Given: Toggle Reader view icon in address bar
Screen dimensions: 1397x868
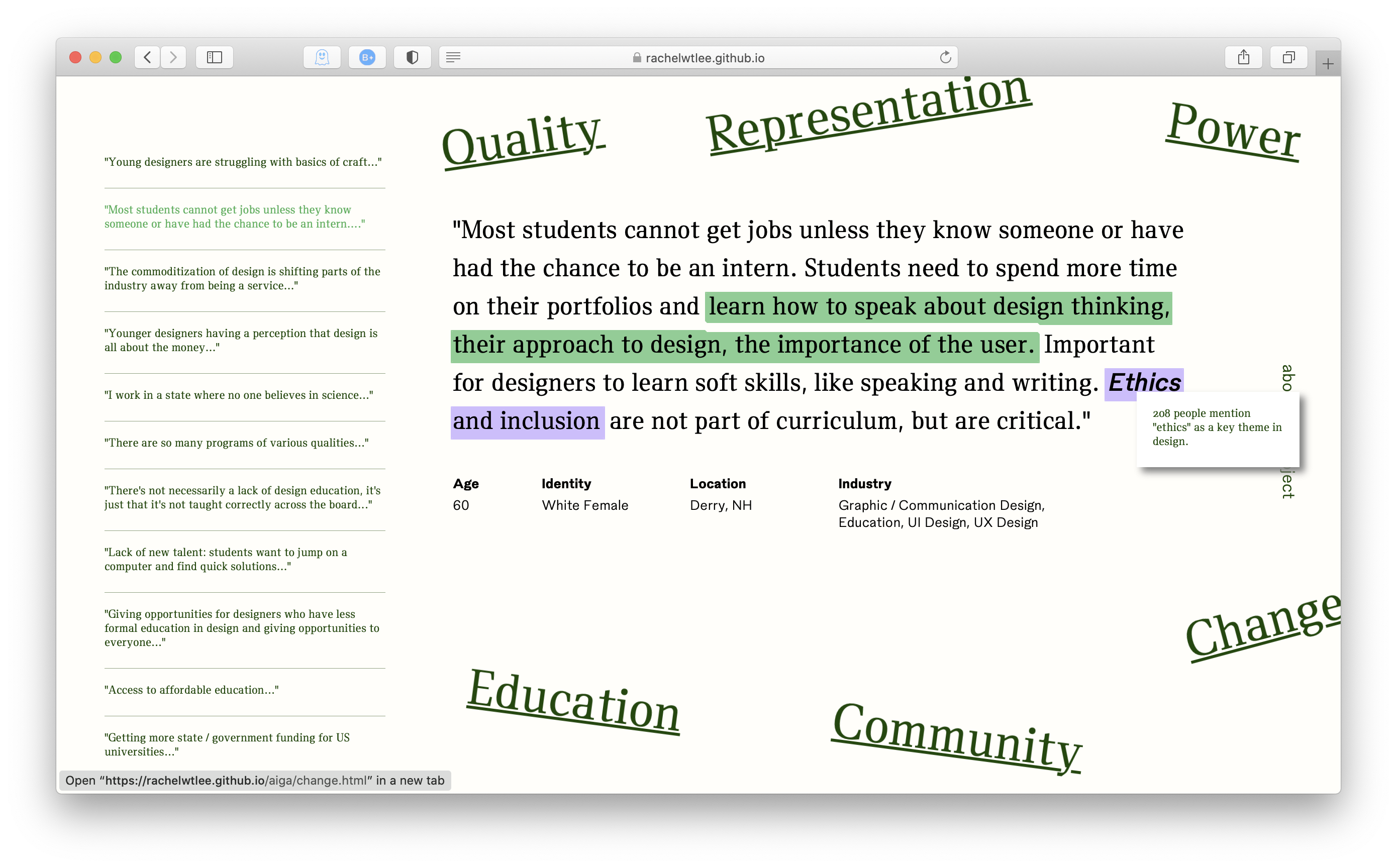Looking at the screenshot, I should (x=454, y=57).
